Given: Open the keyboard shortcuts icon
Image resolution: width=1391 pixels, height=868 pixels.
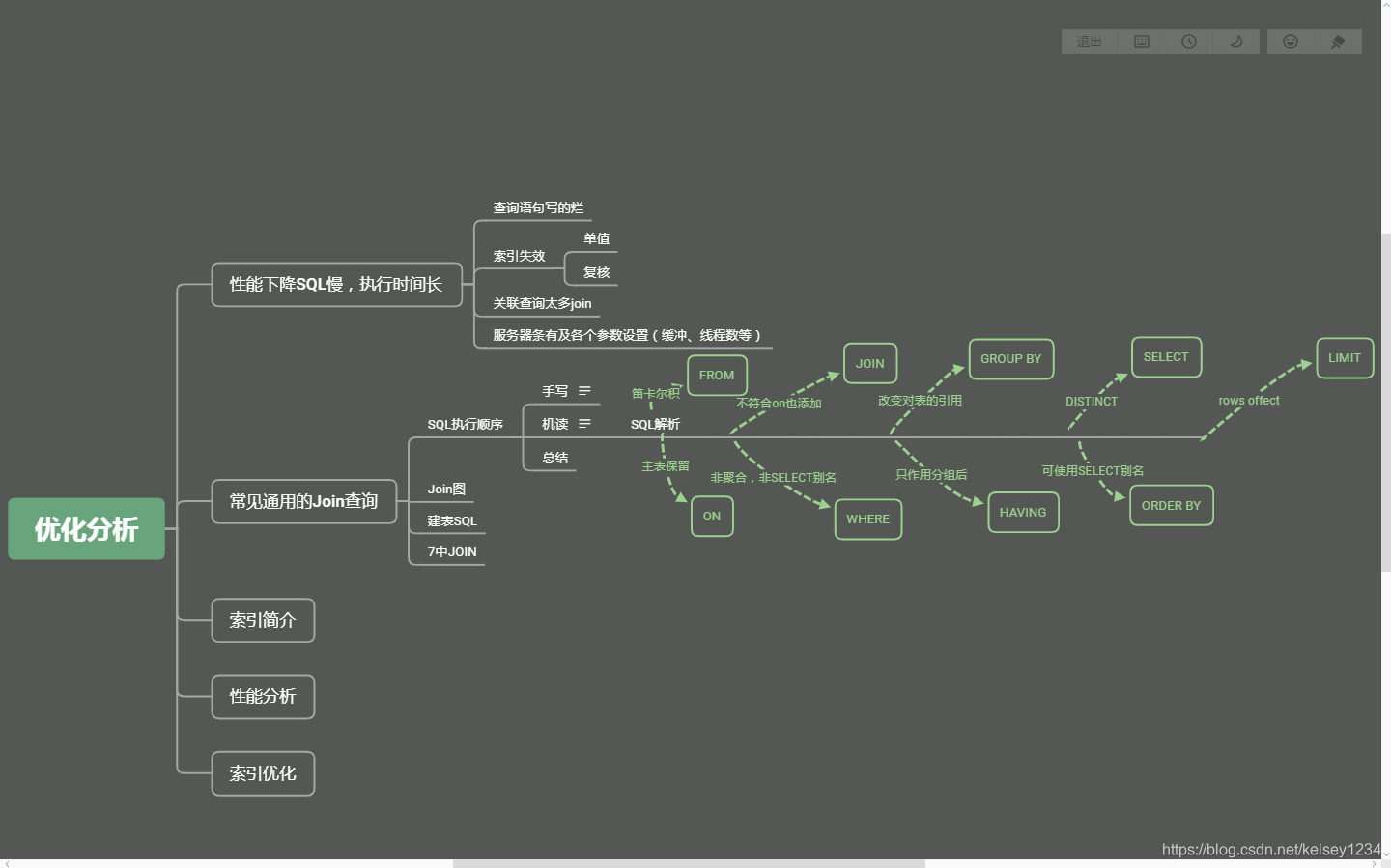Looking at the screenshot, I should 1142,42.
